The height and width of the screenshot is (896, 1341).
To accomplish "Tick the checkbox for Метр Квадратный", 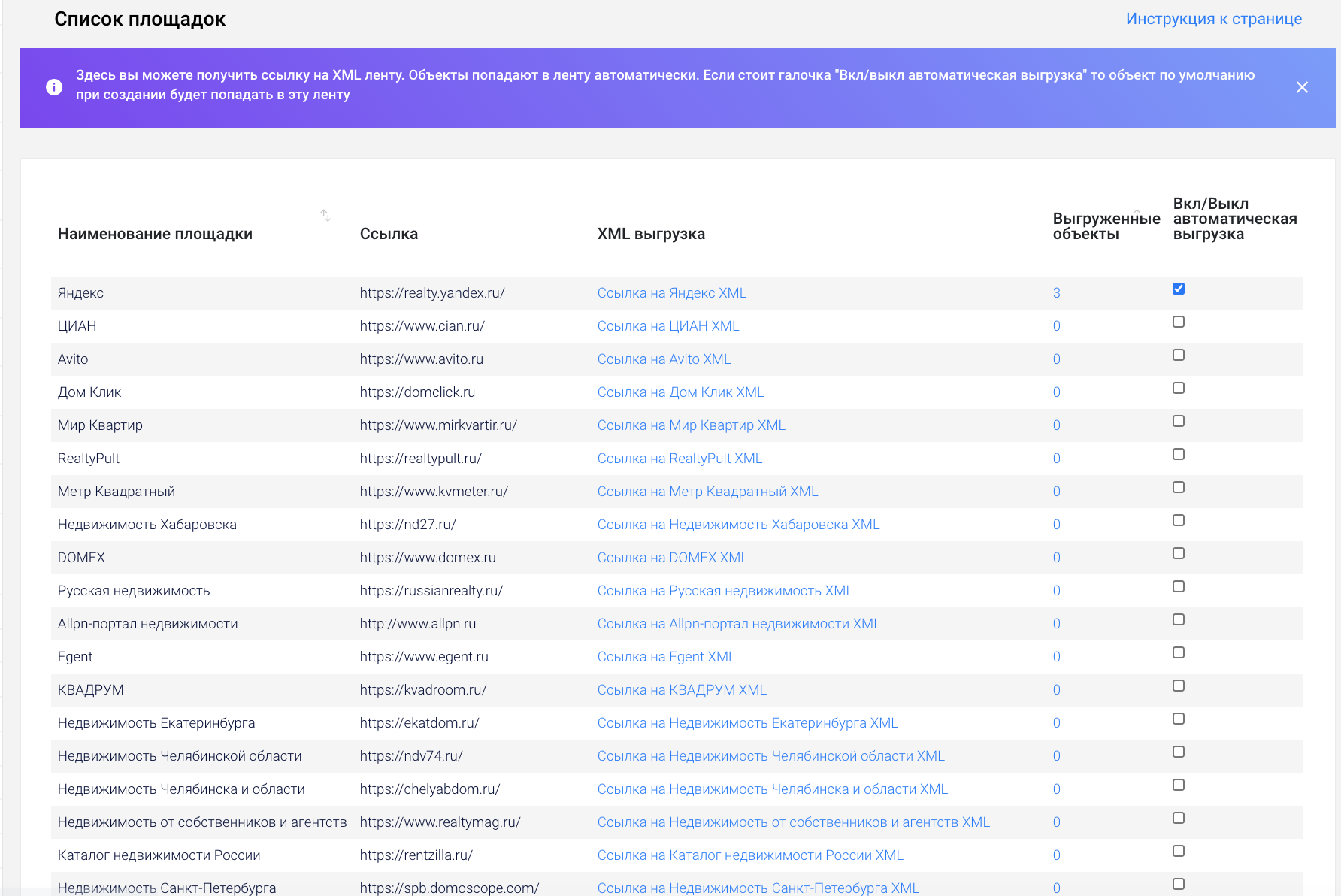I will pyautogui.click(x=1179, y=487).
